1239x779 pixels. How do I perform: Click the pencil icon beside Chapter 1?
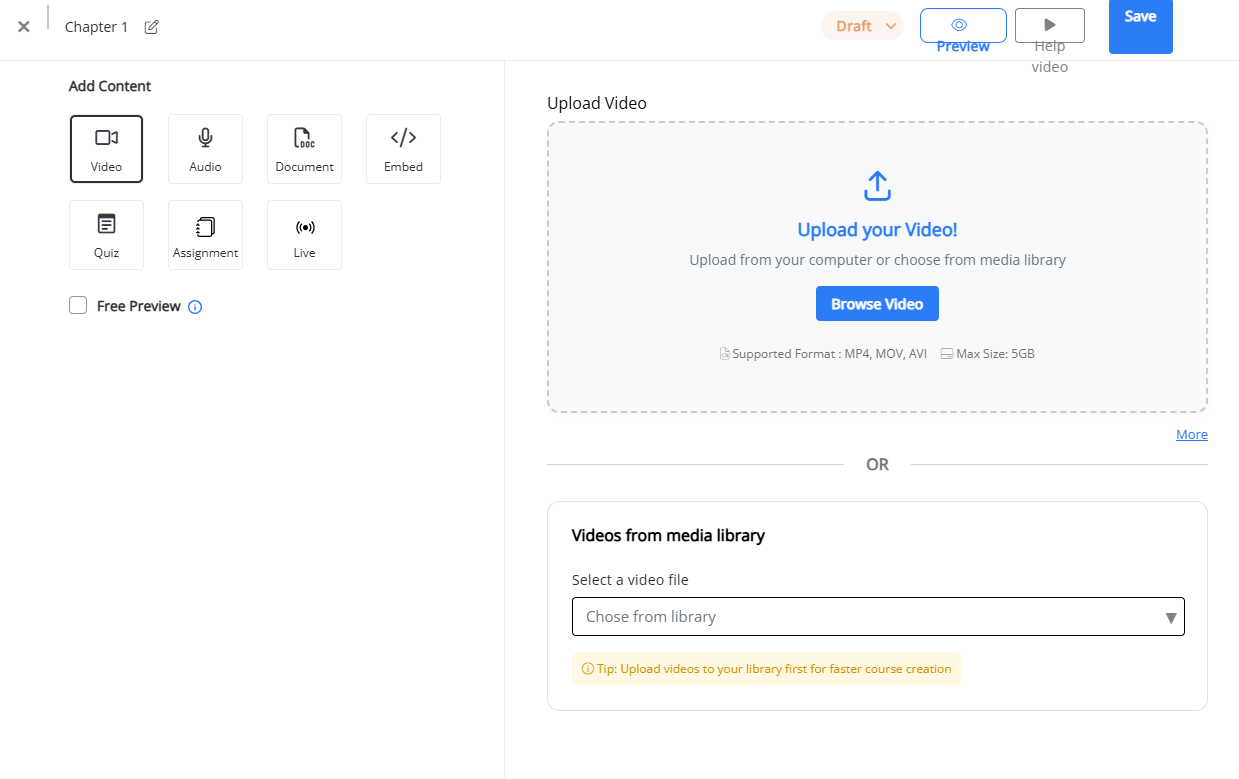[152, 27]
